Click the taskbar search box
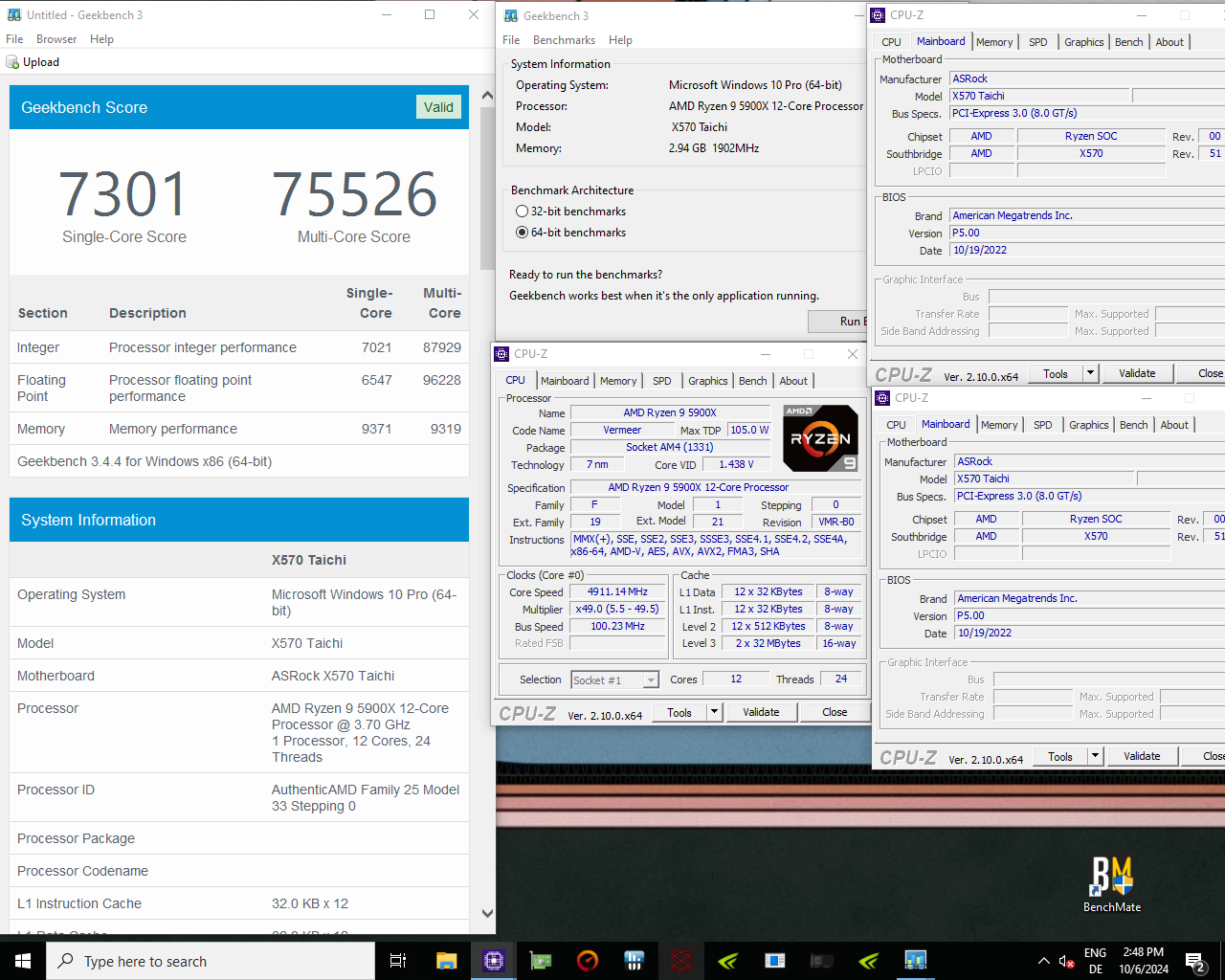Image resolution: width=1225 pixels, height=980 pixels. coord(211,961)
